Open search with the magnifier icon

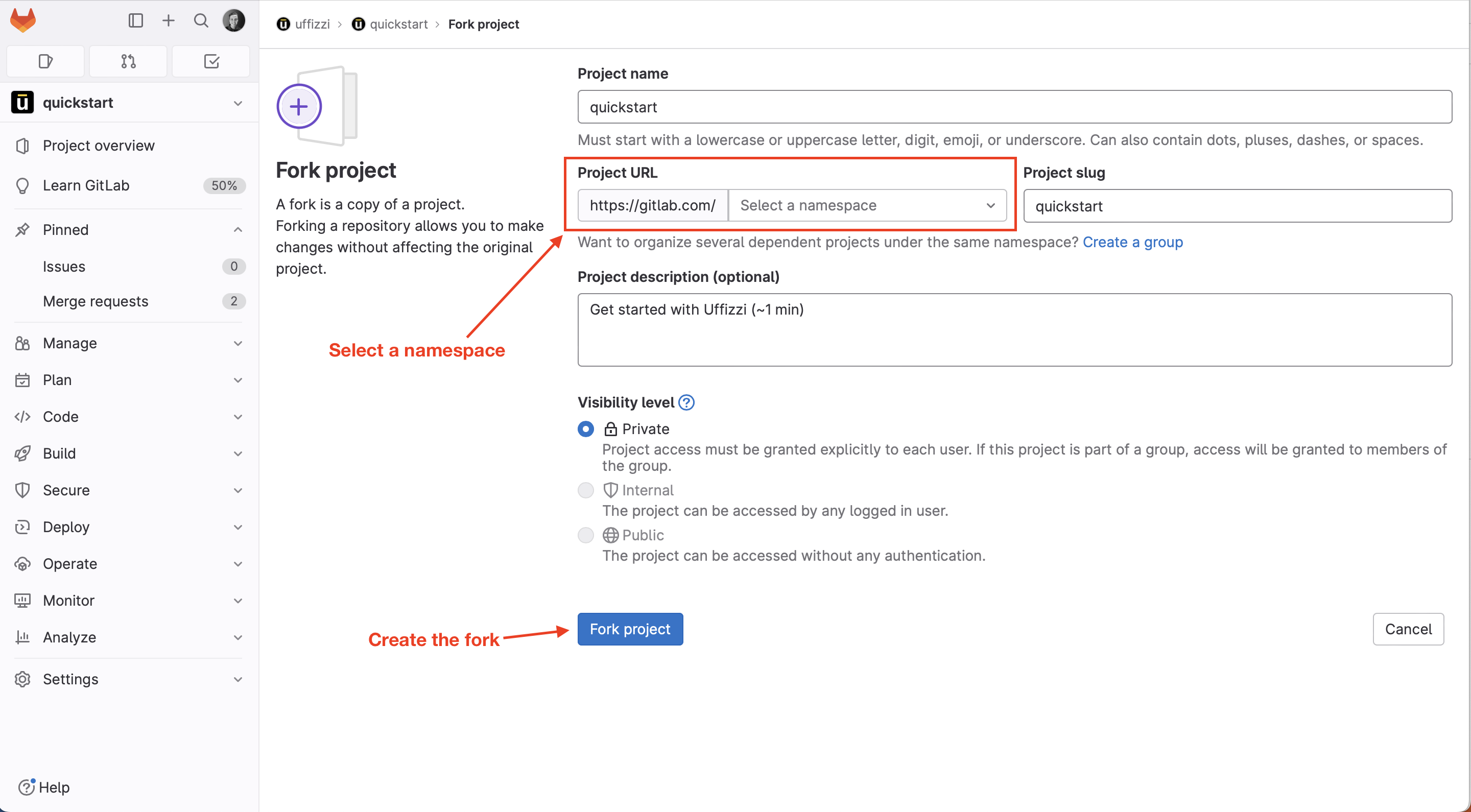201,20
